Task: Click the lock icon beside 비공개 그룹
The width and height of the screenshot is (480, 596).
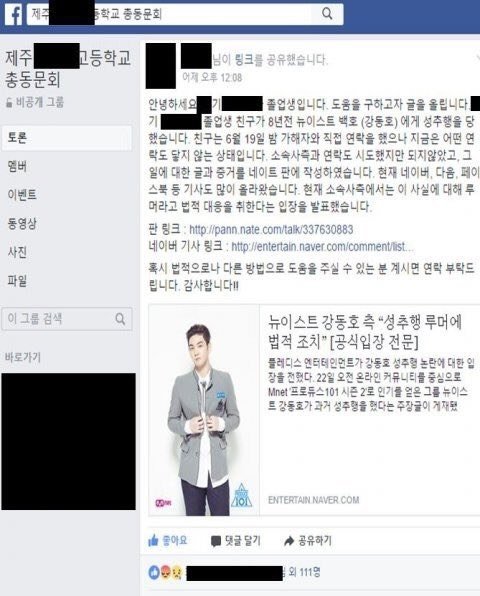Action: 10,102
